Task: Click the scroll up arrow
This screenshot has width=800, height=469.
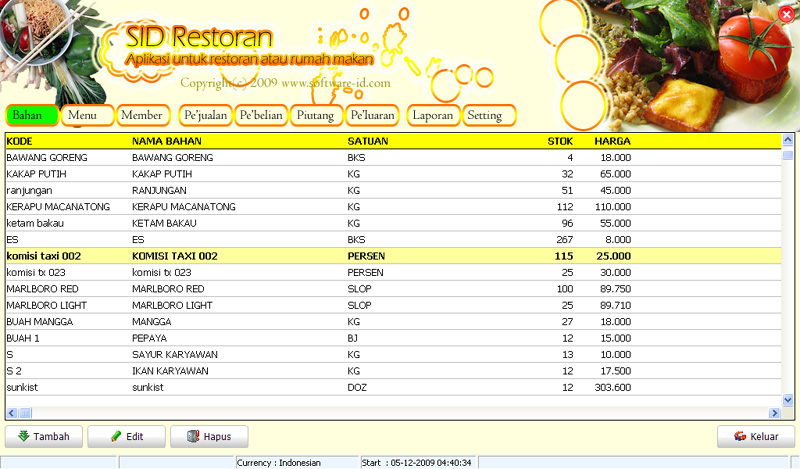Action: pos(787,139)
